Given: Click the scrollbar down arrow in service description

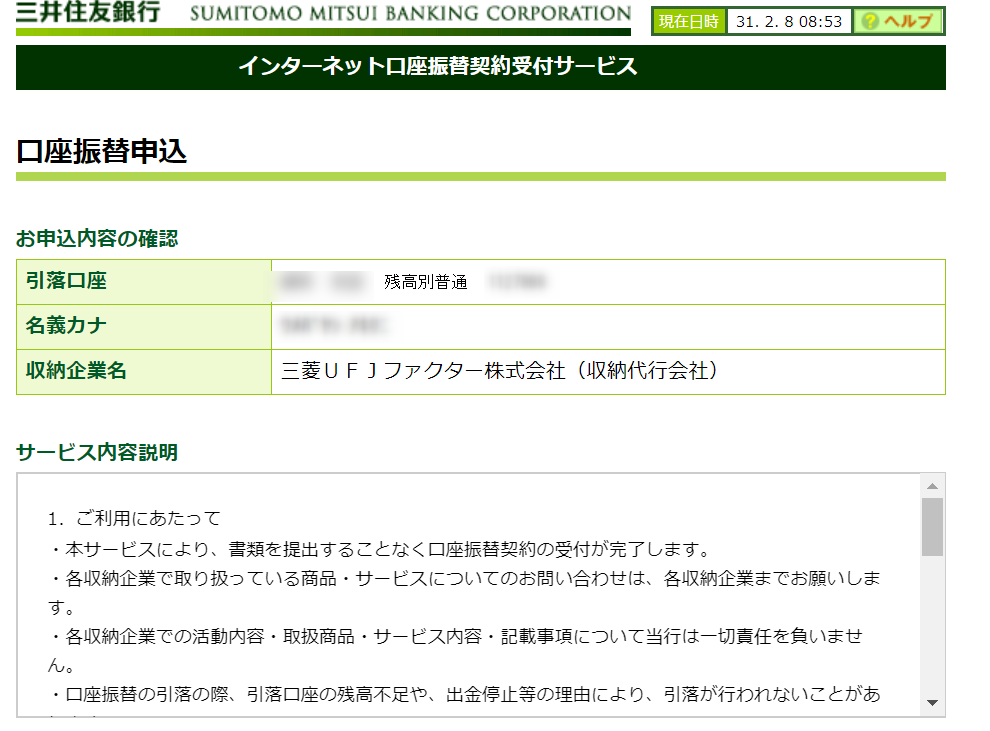Looking at the screenshot, I should (x=932, y=702).
